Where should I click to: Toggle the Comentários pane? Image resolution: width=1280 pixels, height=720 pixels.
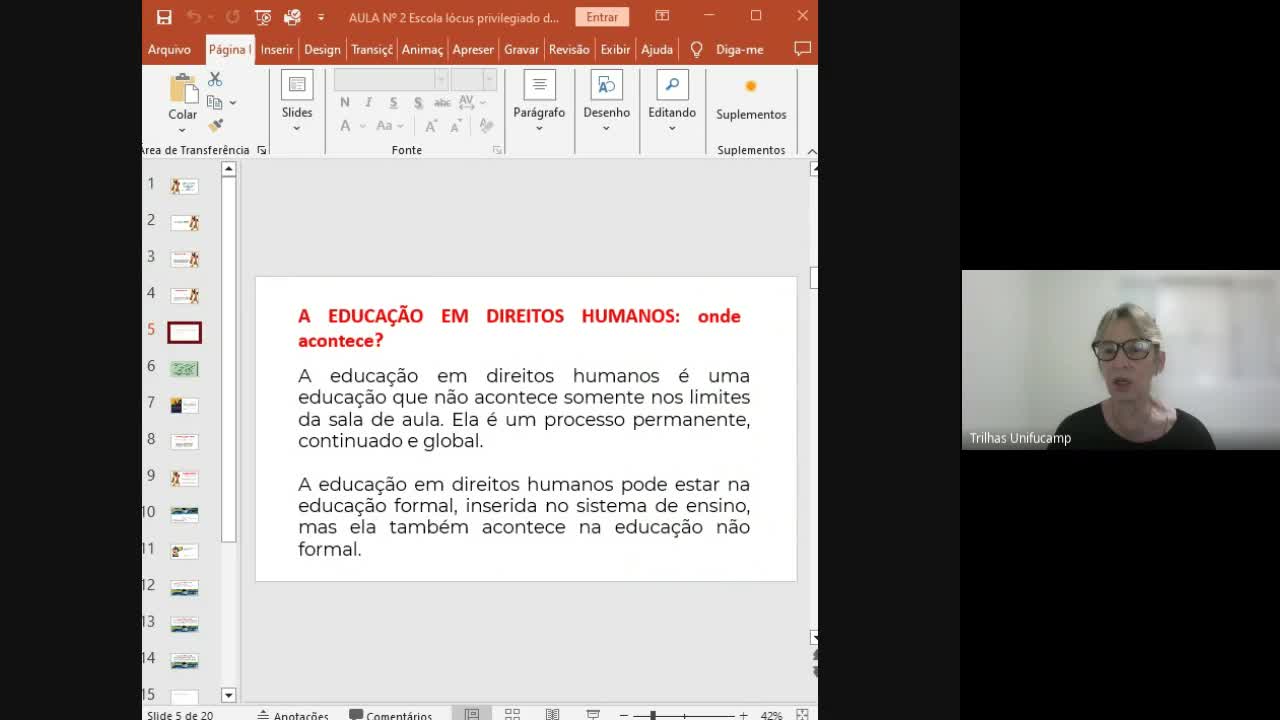pyautogui.click(x=392, y=714)
